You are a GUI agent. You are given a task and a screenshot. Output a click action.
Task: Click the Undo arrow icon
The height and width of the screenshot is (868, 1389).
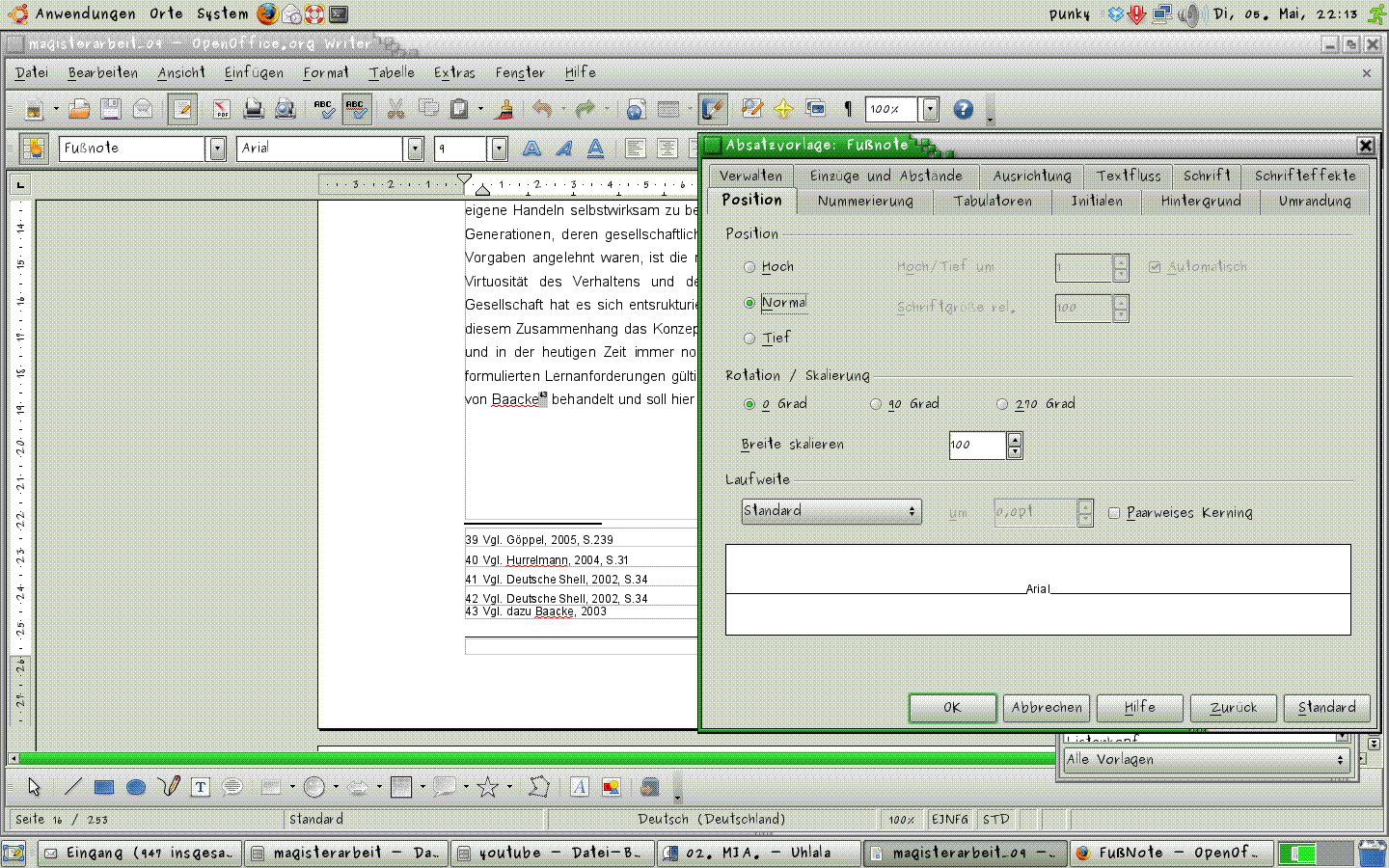542,110
